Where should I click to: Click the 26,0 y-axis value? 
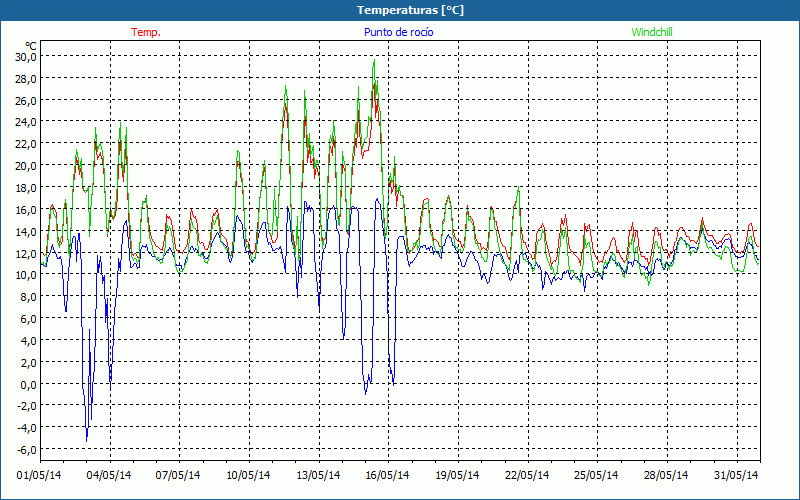[x=26, y=101]
